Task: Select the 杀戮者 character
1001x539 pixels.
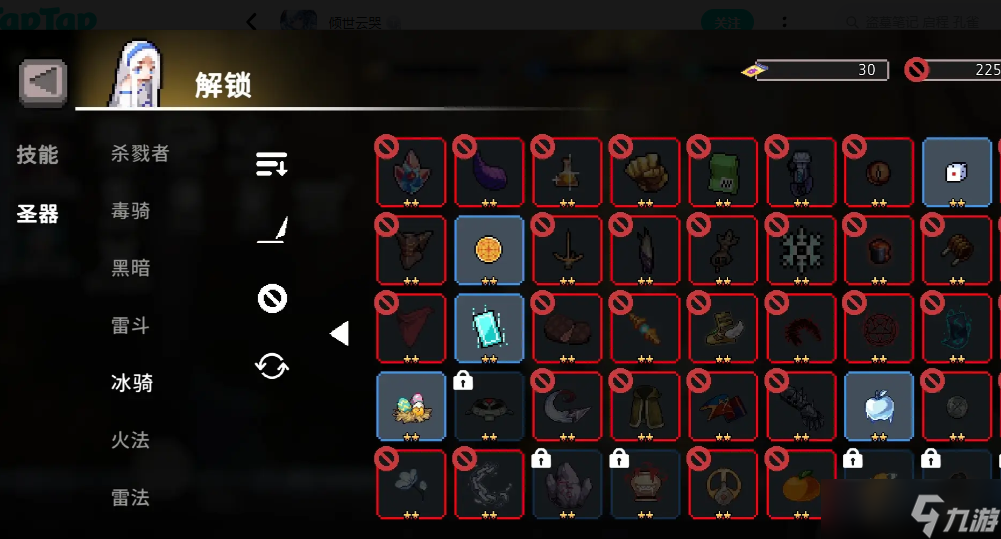Action: 140,153
